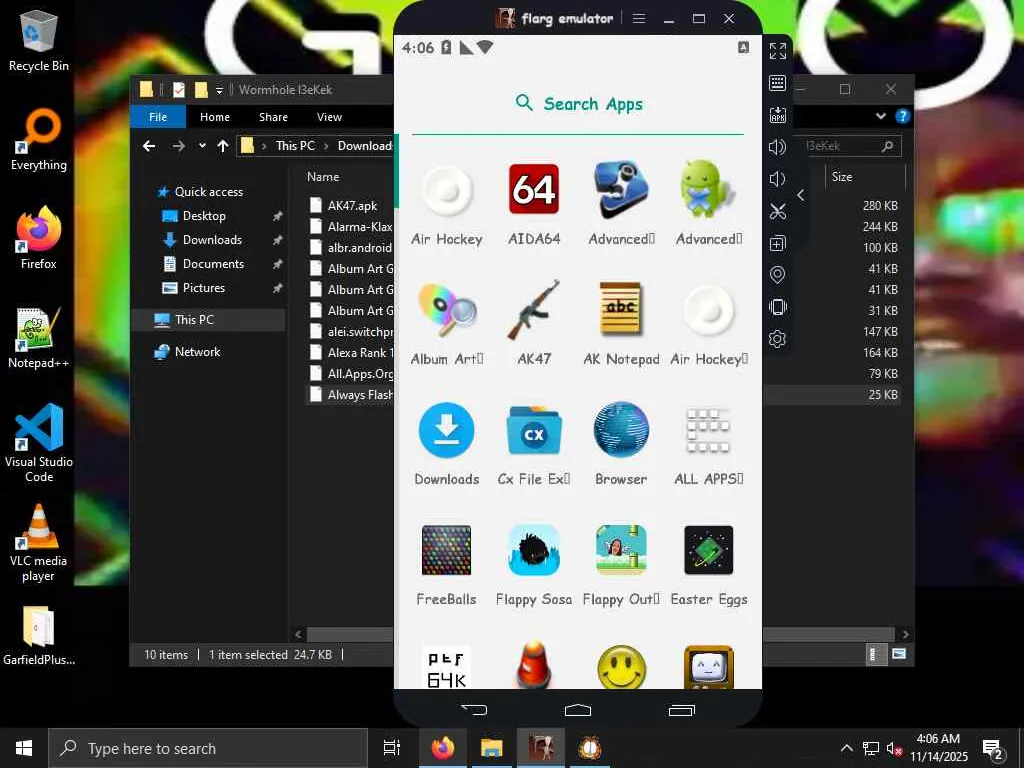Image resolution: width=1024 pixels, height=768 pixels.
Task: Open the Task View taskbar button
Action: pos(392,748)
